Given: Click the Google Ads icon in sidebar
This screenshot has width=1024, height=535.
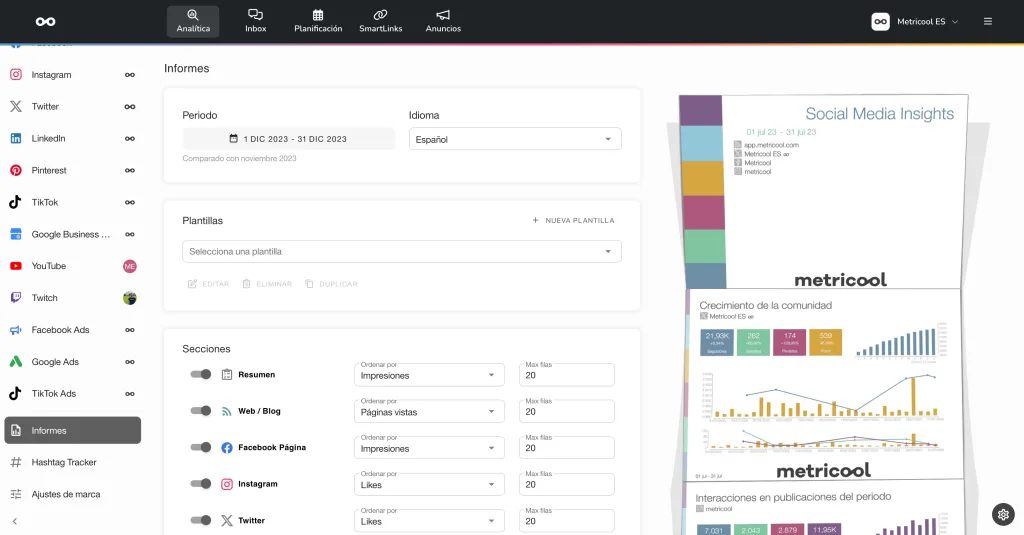Looking at the screenshot, I should (x=16, y=362).
